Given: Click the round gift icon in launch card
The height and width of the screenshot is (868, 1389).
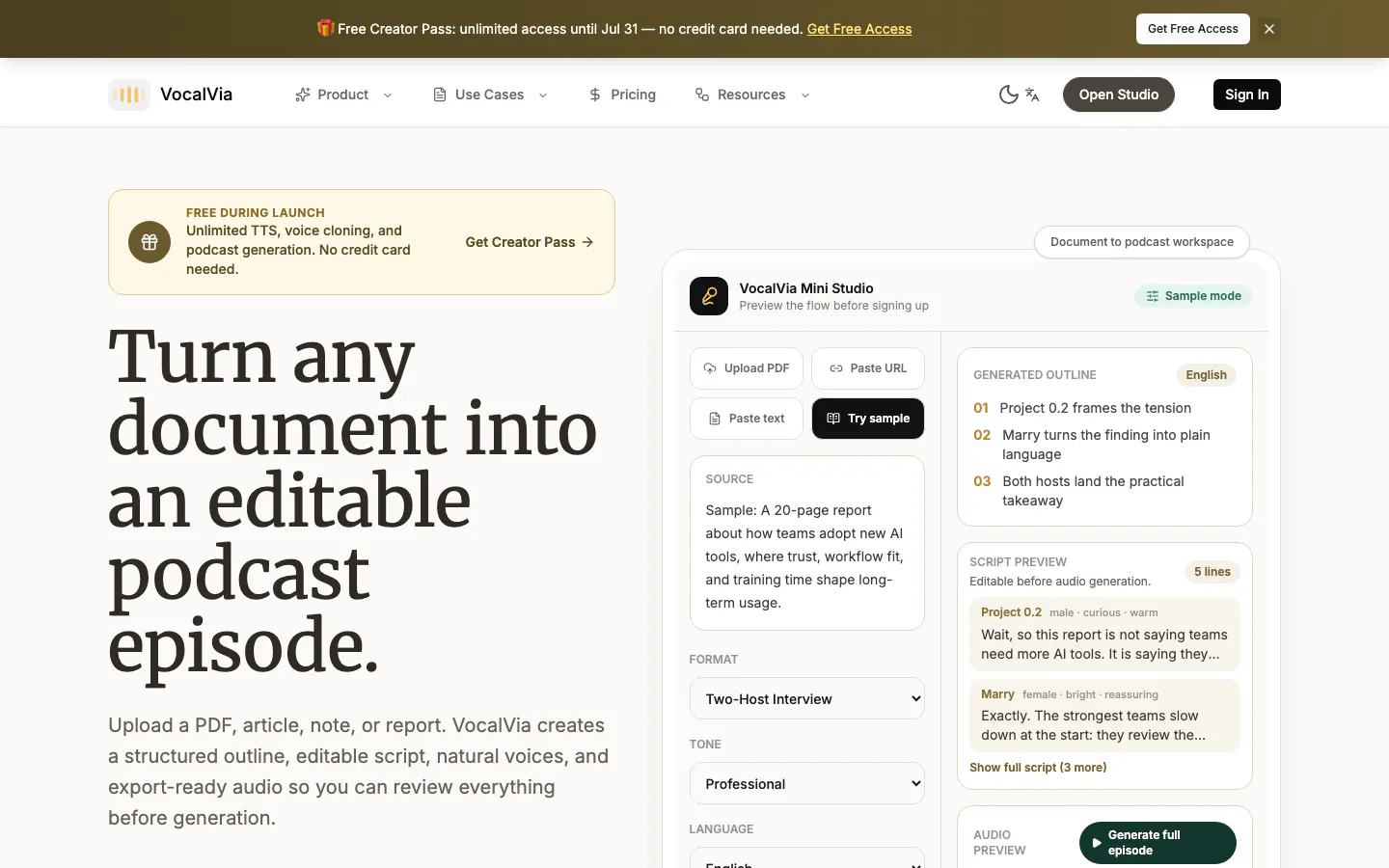Looking at the screenshot, I should click(x=150, y=242).
